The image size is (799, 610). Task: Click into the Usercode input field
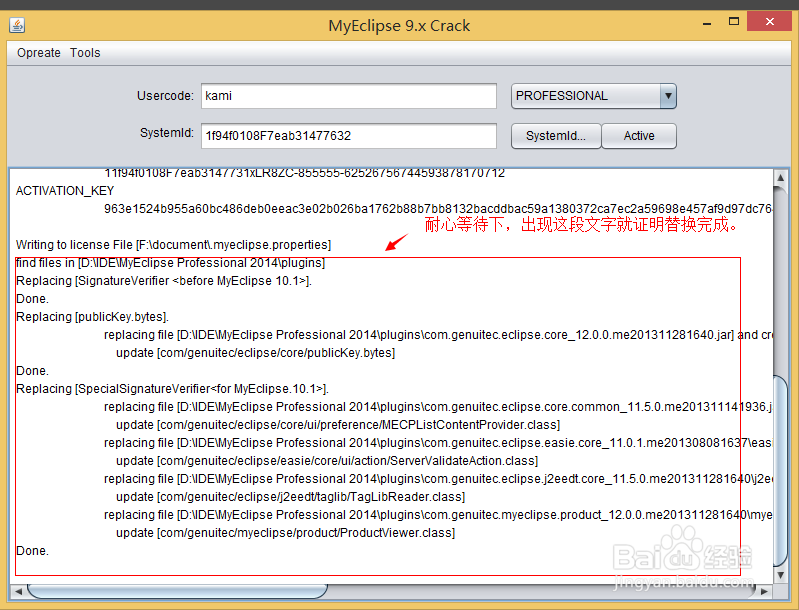349,96
